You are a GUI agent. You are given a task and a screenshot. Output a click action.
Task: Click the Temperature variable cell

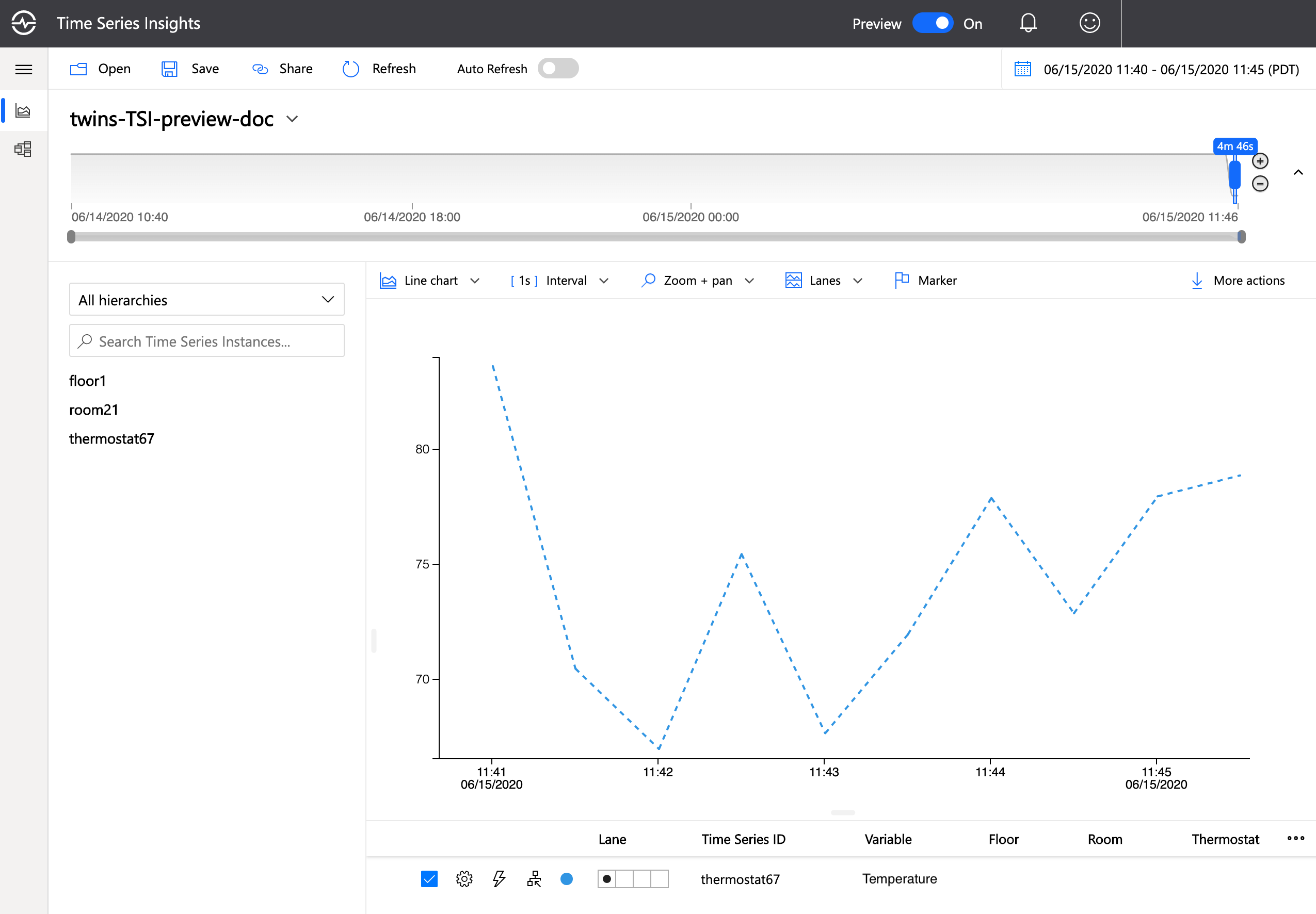[899, 878]
